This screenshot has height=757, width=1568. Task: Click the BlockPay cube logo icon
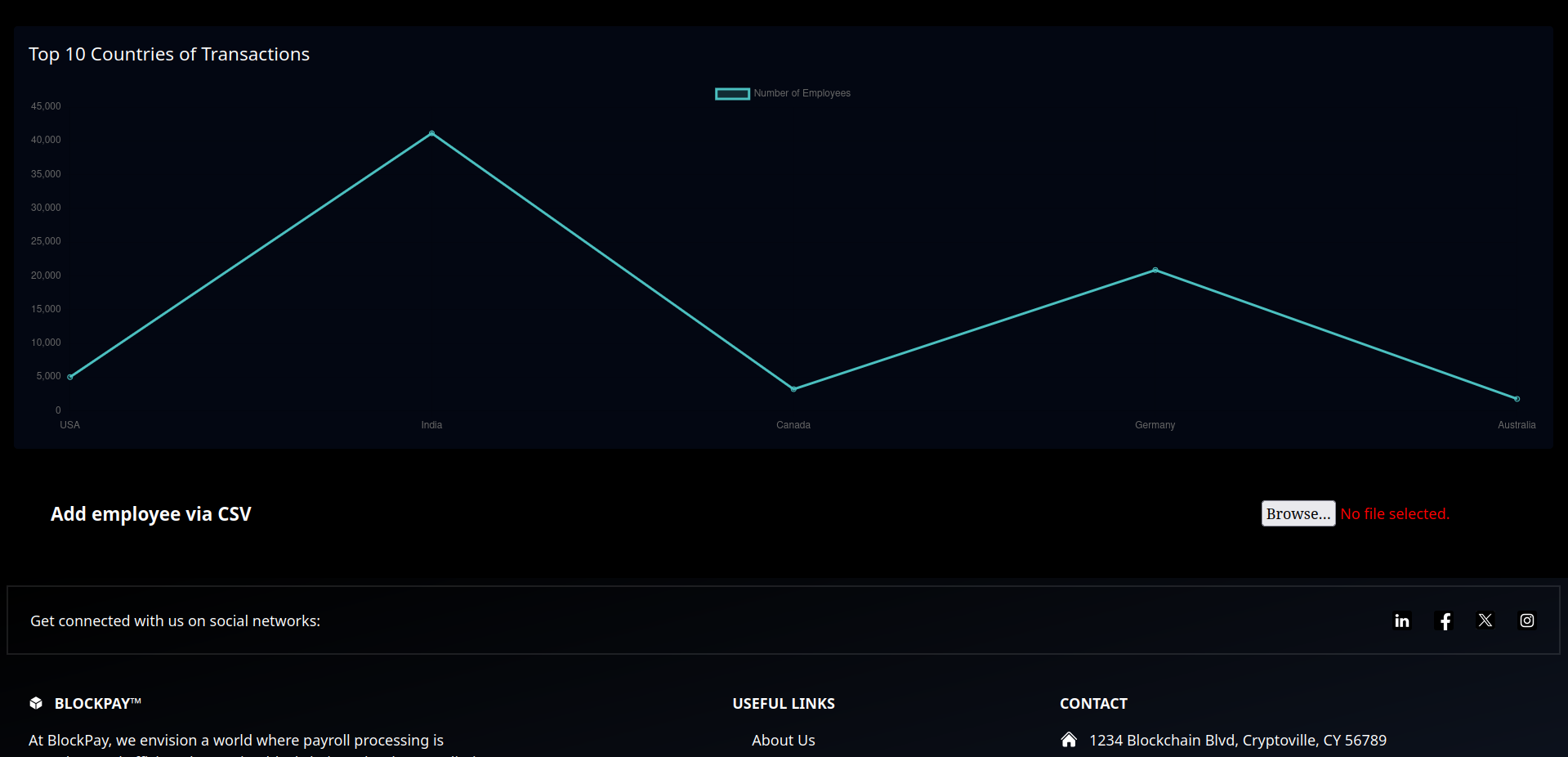click(36, 703)
